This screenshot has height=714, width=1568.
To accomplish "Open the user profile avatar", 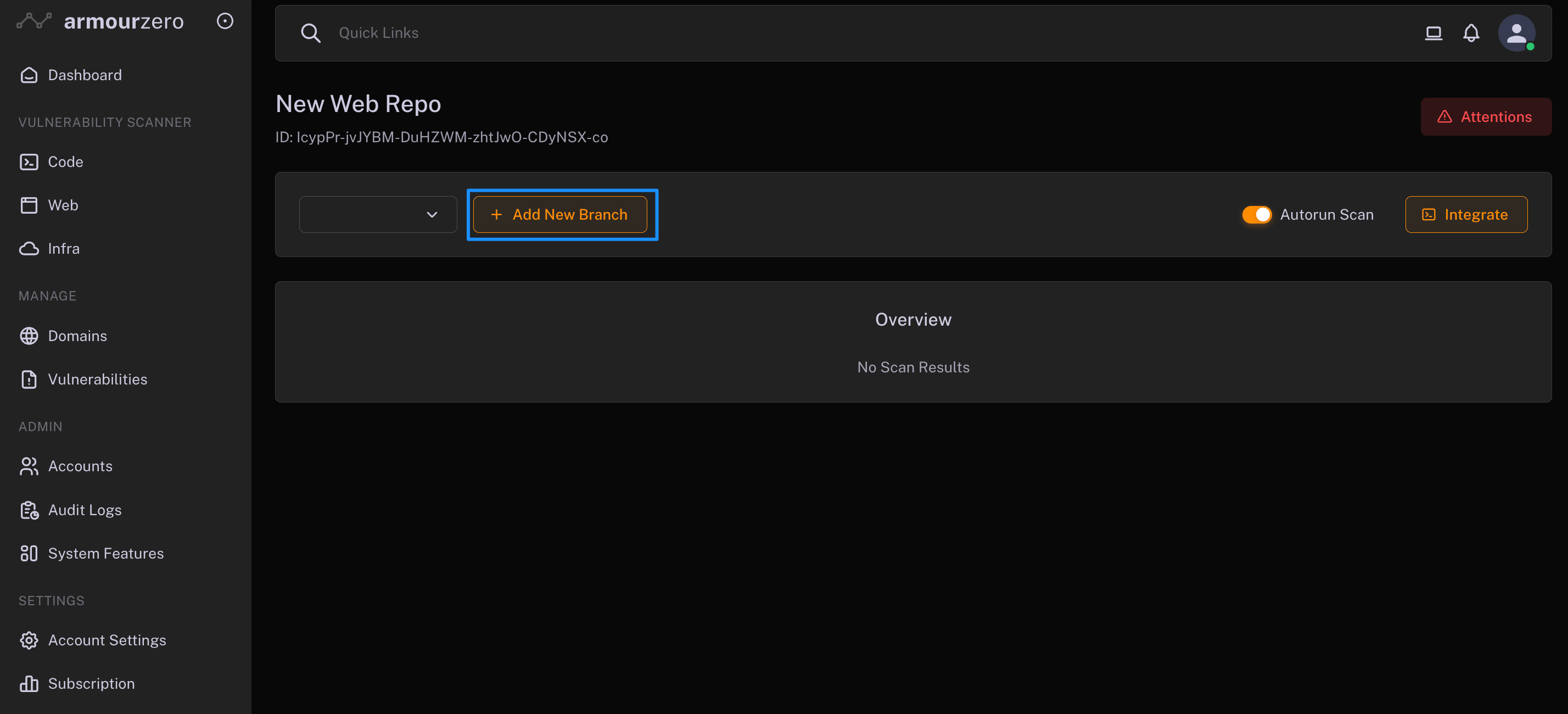I will [1516, 33].
